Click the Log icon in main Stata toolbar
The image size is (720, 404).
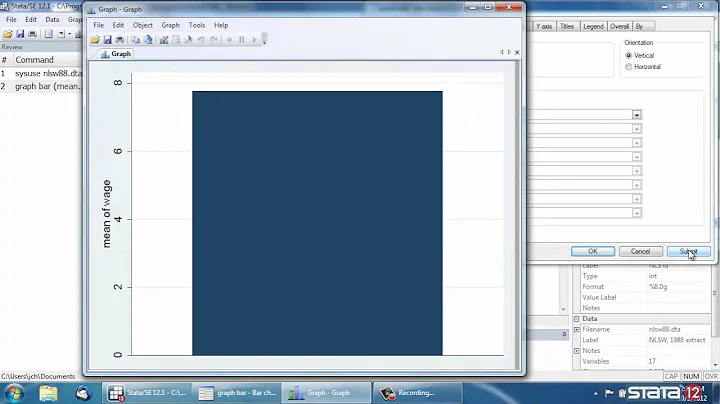(48, 34)
